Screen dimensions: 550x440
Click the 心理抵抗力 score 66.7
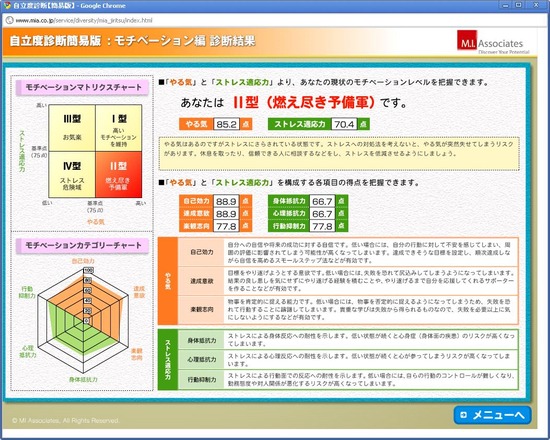[x=322, y=213]
